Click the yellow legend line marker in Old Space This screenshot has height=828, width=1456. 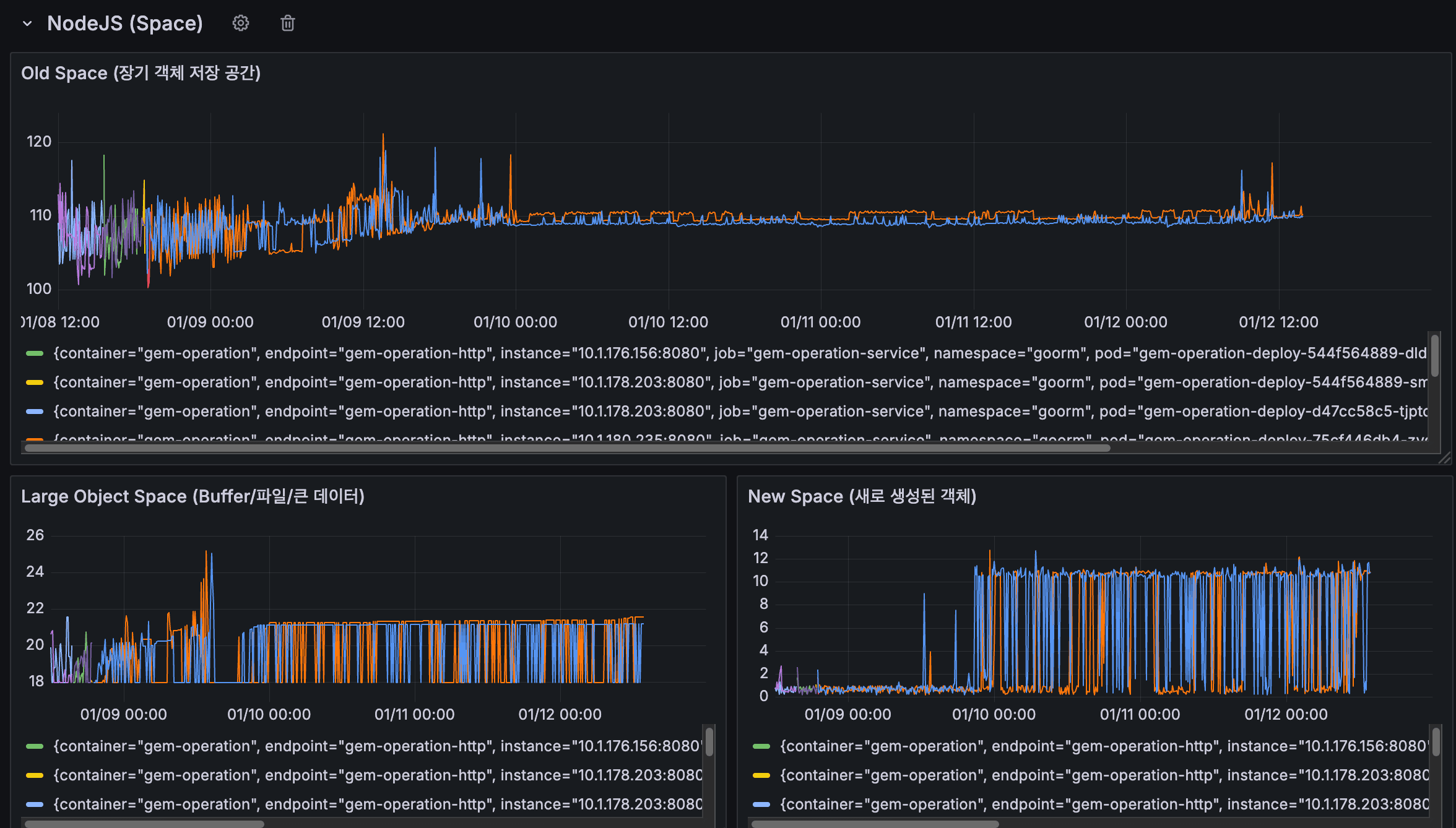pos(35,382)
